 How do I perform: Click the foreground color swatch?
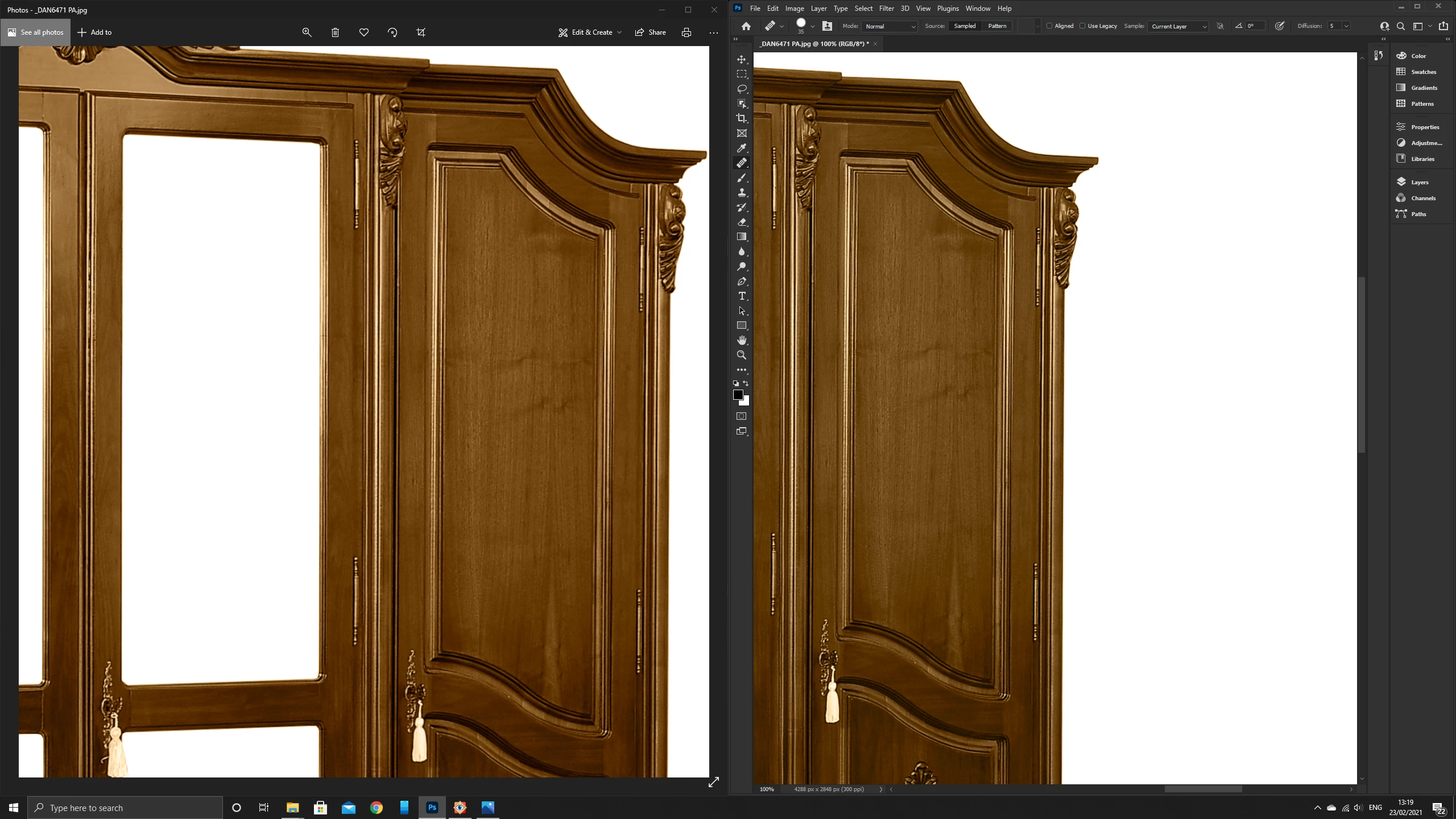(x=738, y=394)
